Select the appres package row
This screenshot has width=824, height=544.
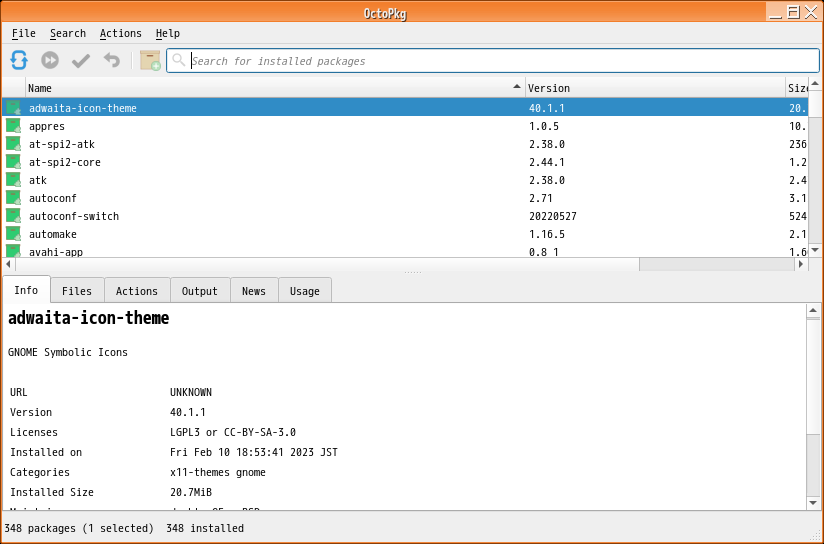pyautogui.click(x=405, y=126)
